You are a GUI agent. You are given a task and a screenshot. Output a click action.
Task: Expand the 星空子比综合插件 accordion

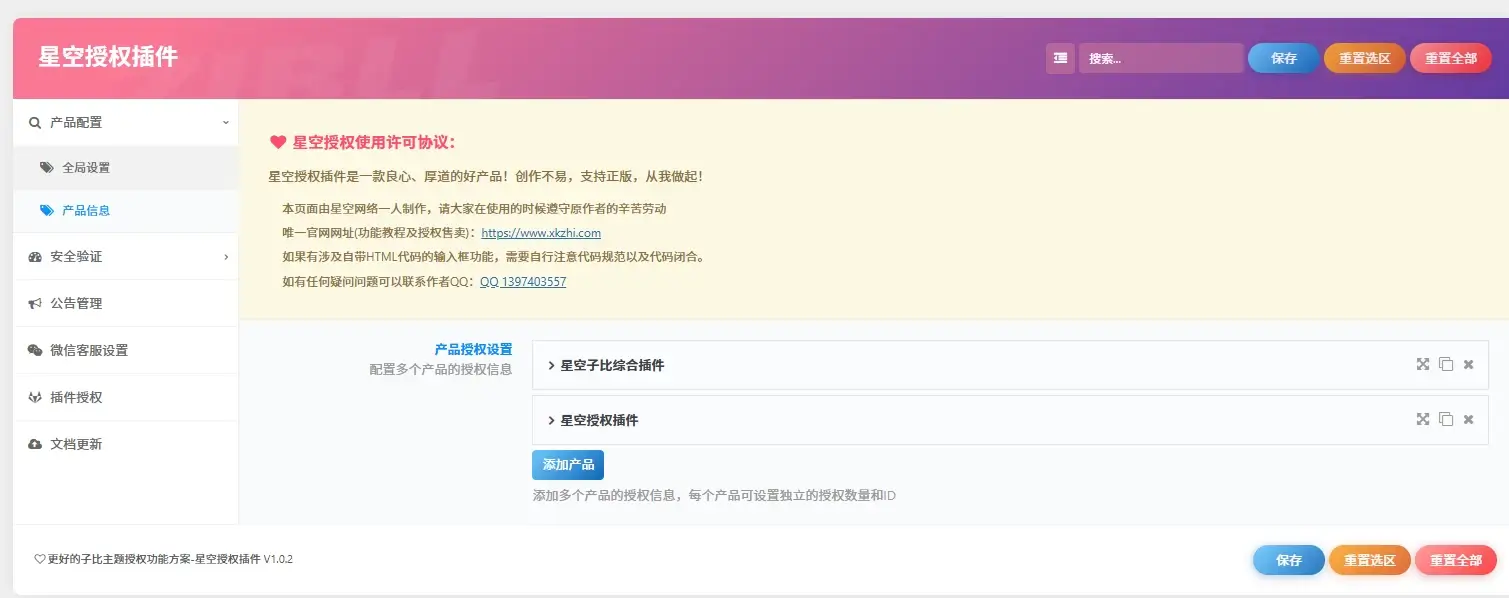pos(612,365)
